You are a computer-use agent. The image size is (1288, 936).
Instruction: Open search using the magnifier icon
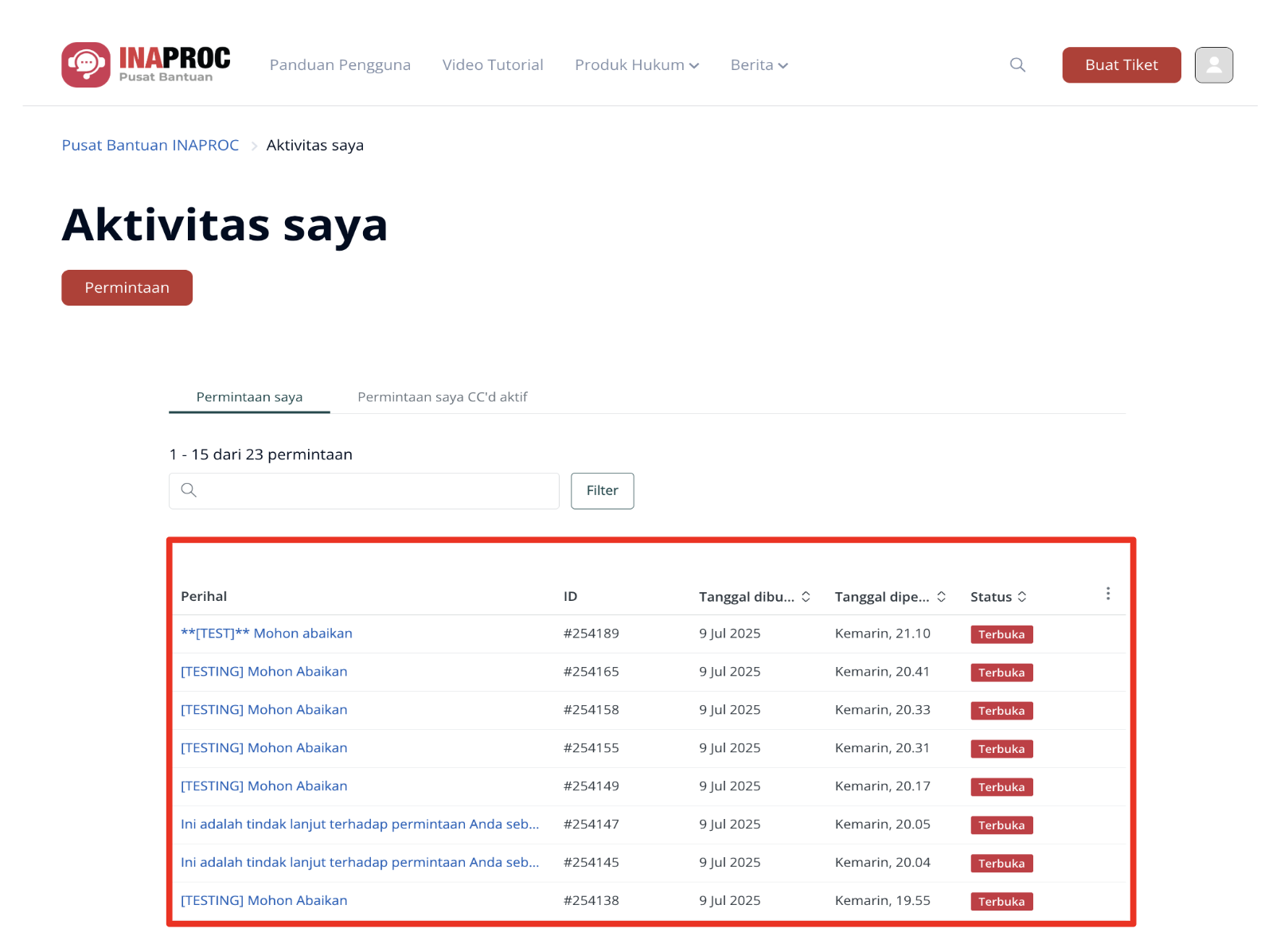tap(1017, 64)
